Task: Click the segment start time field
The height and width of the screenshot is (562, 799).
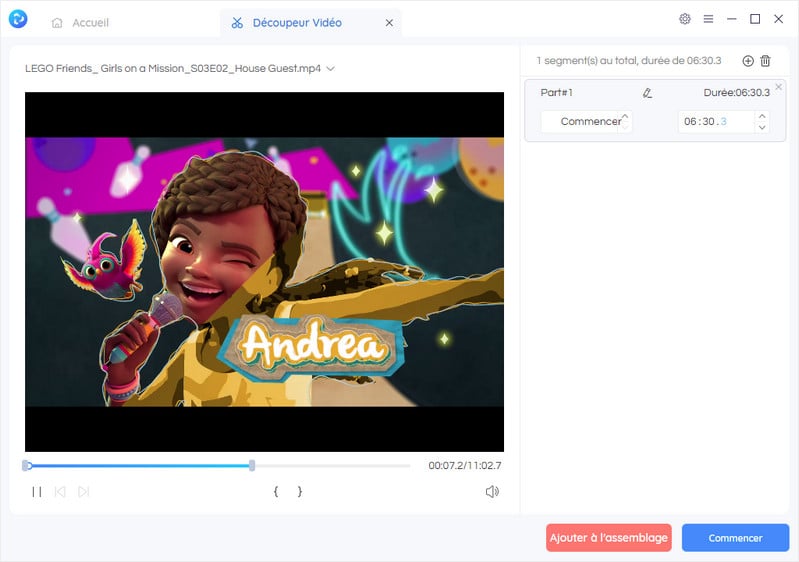Action: (x=586, y=121)
